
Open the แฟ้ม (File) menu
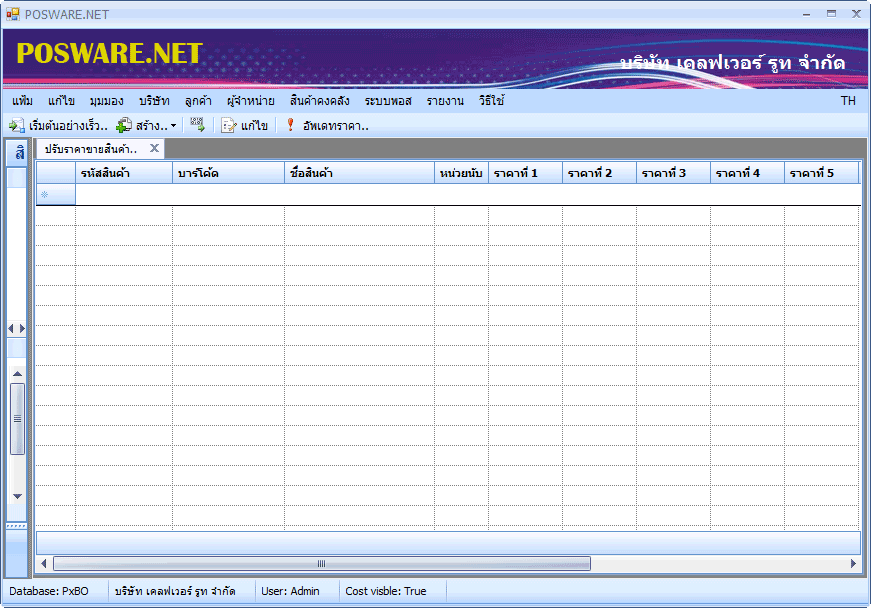coord(23,101)
